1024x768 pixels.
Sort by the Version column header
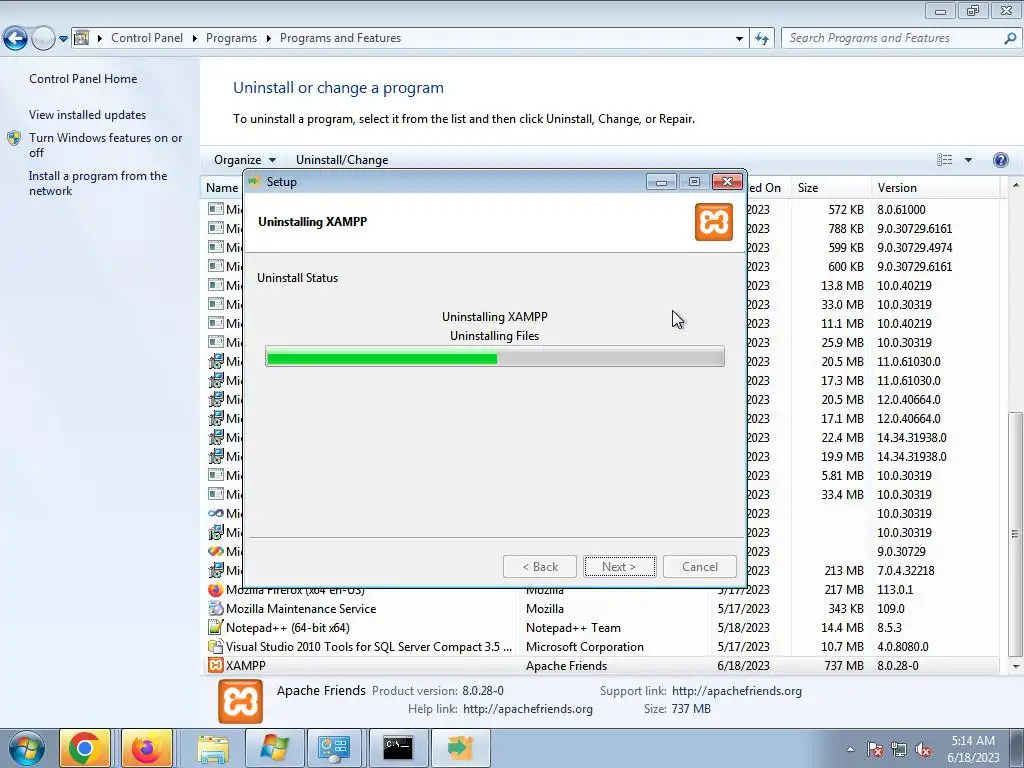point(935,187)
